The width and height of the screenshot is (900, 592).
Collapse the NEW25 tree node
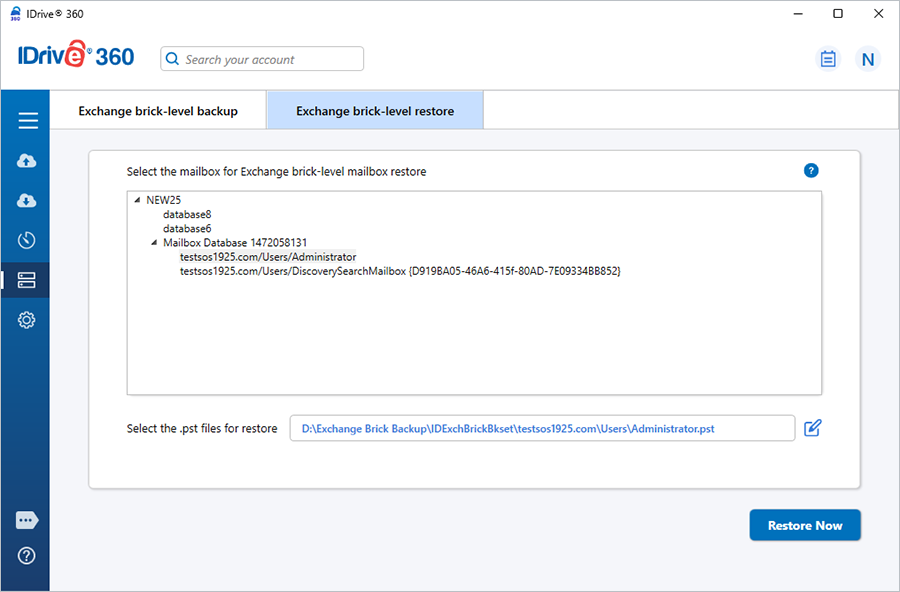(x=137, y=200)
